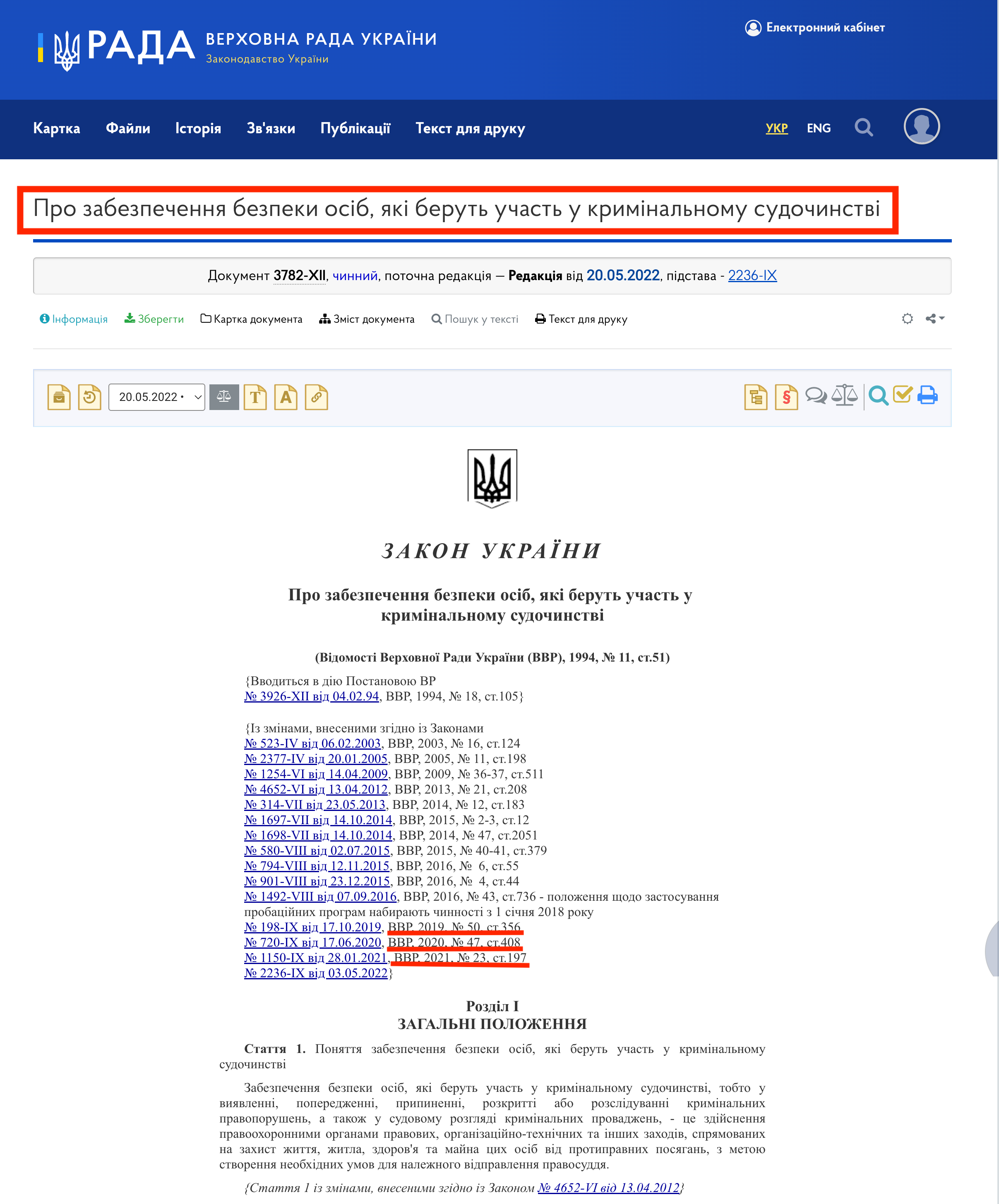Click the Зберегти download link
Image resolution: width=999 pixels, height=1204 pixels.
(154, 319)
